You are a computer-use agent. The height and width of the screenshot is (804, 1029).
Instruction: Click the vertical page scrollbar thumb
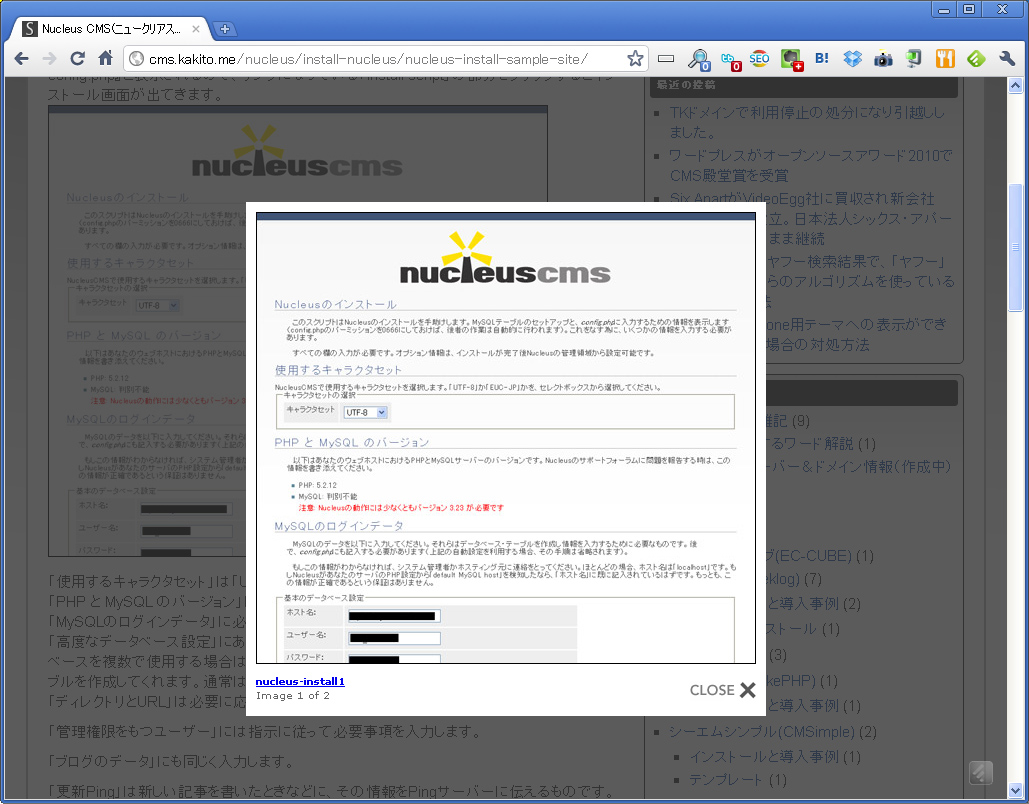1017,248
